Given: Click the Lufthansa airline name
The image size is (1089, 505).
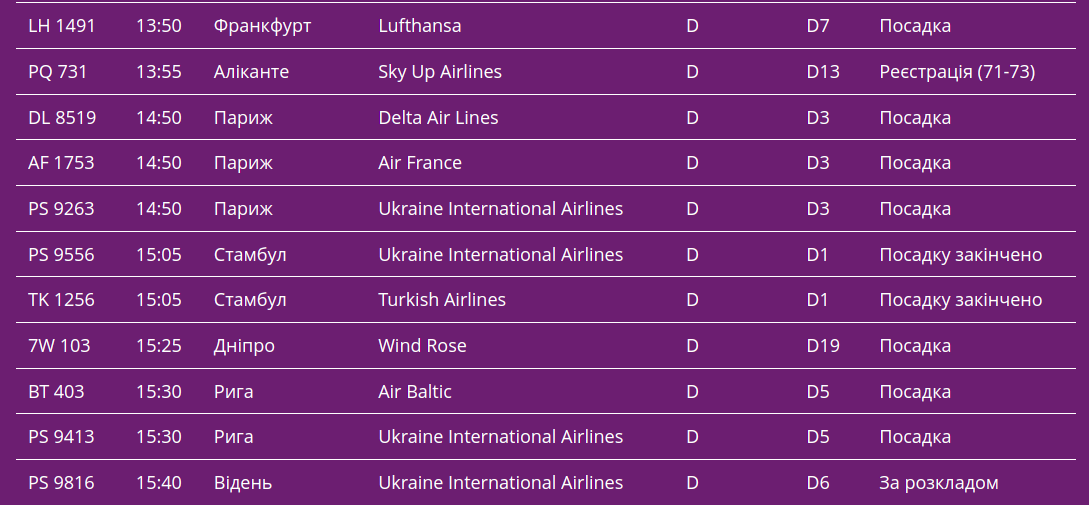Looking at the screenshot, I should click(x=420, y=26).
